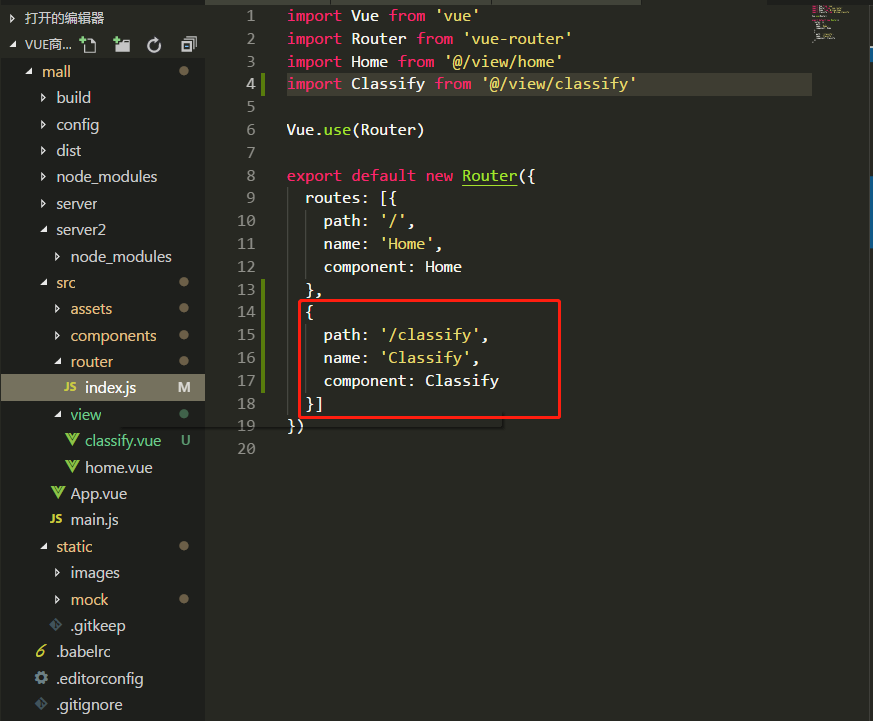This screenshot has width=873, height=721.
Task: Click Vue.use(Router) on line 6
Action: [355, 130]
